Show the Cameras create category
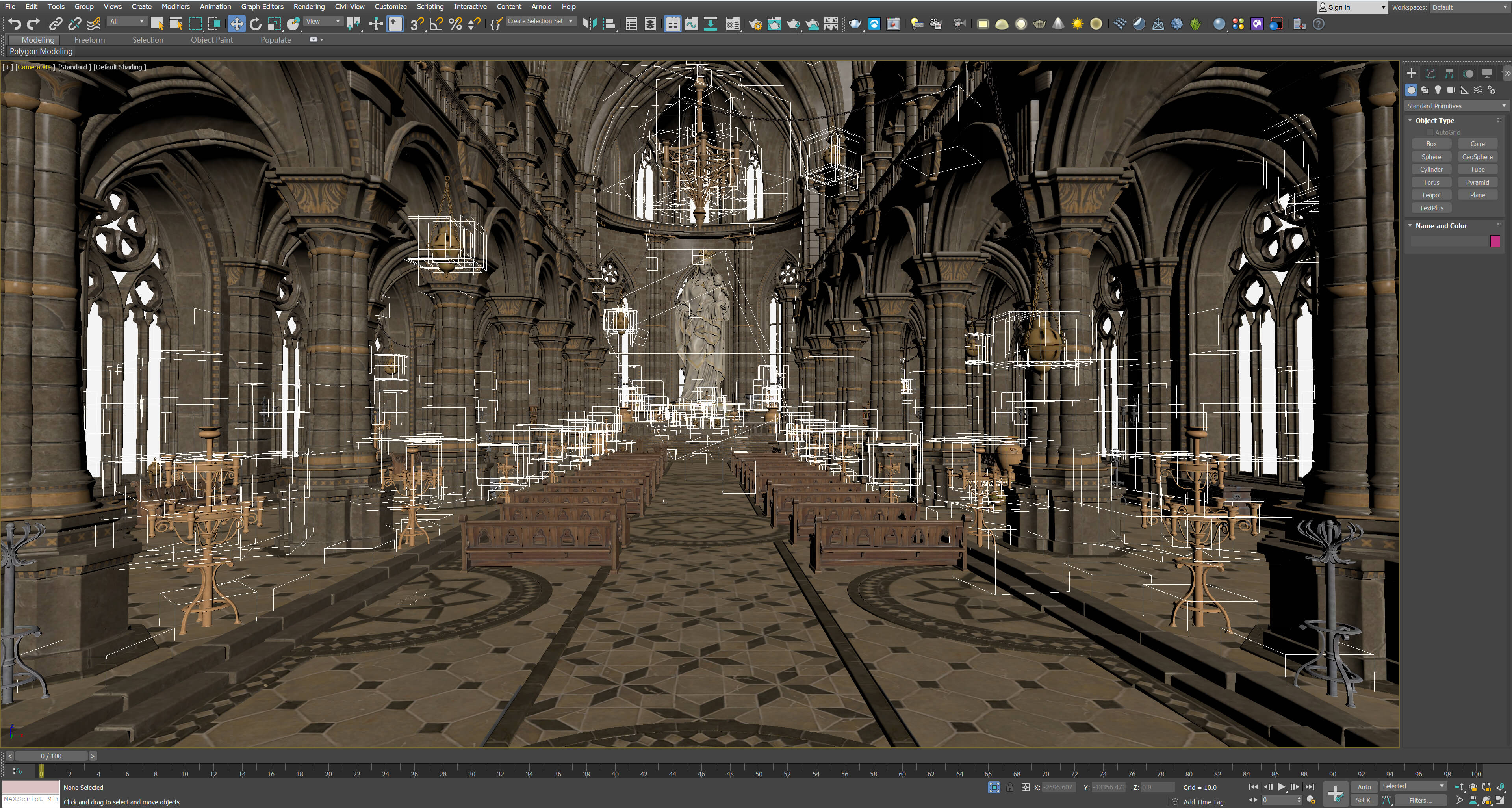Image resolution: width=1512 pixels, height=808 pixels. (x=1451, y=90)
